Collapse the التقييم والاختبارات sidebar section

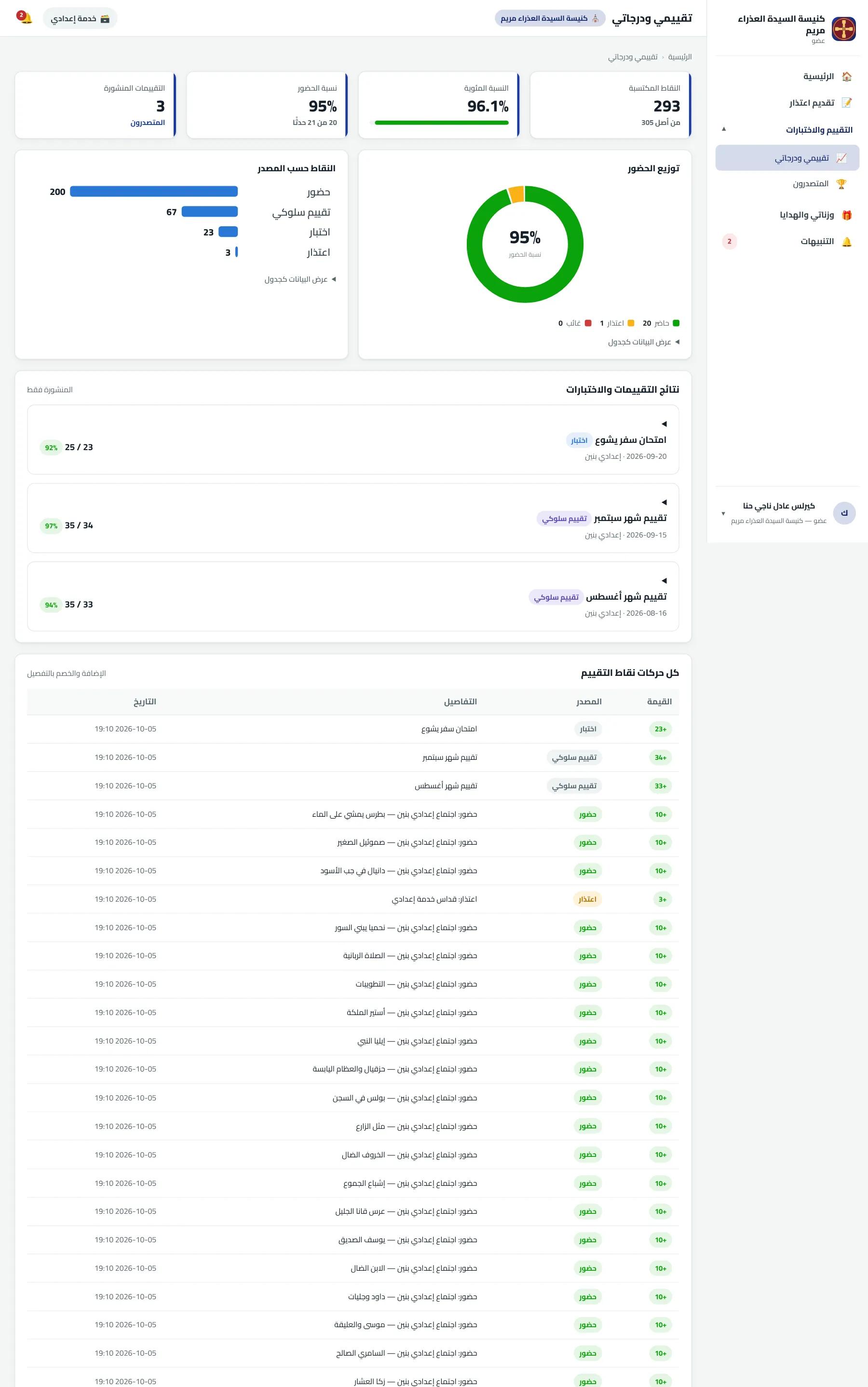pos(787,130)
